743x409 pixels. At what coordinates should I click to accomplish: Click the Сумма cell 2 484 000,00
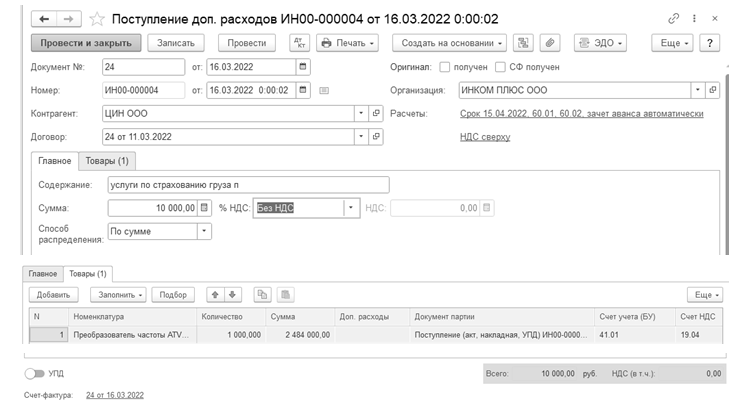point(300,335)
